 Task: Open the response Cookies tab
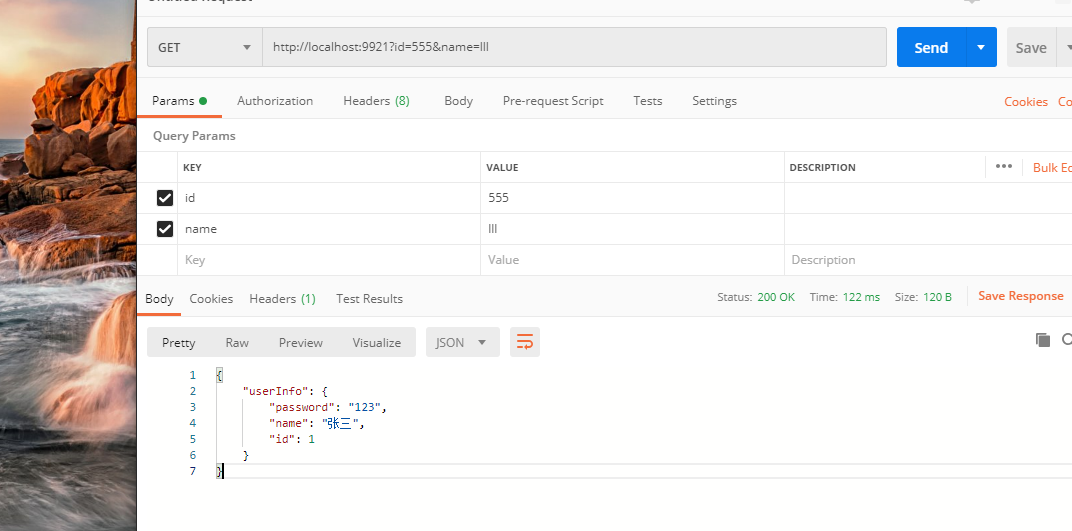pos(211,299)
